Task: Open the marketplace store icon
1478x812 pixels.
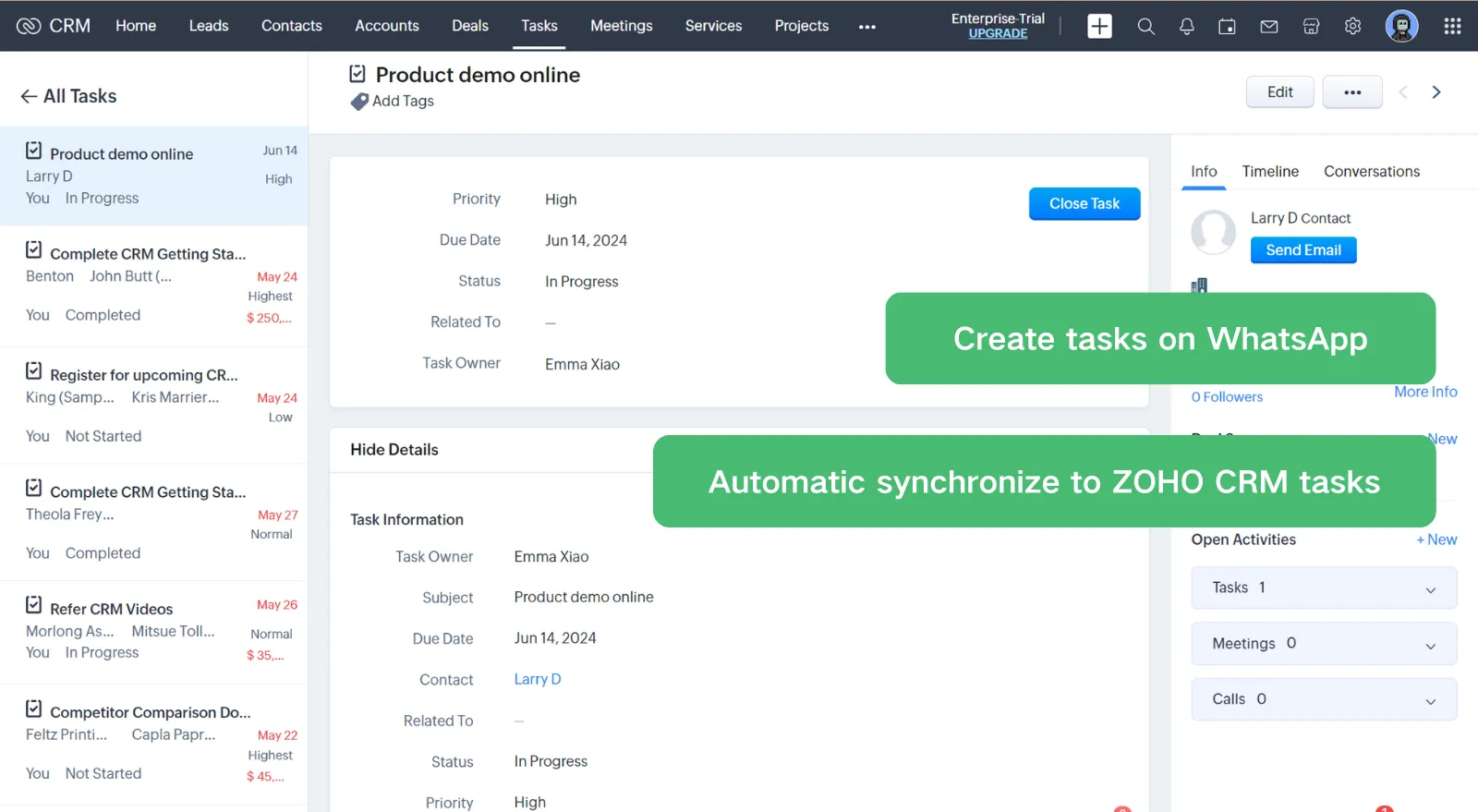Action: click(1311, 26)
